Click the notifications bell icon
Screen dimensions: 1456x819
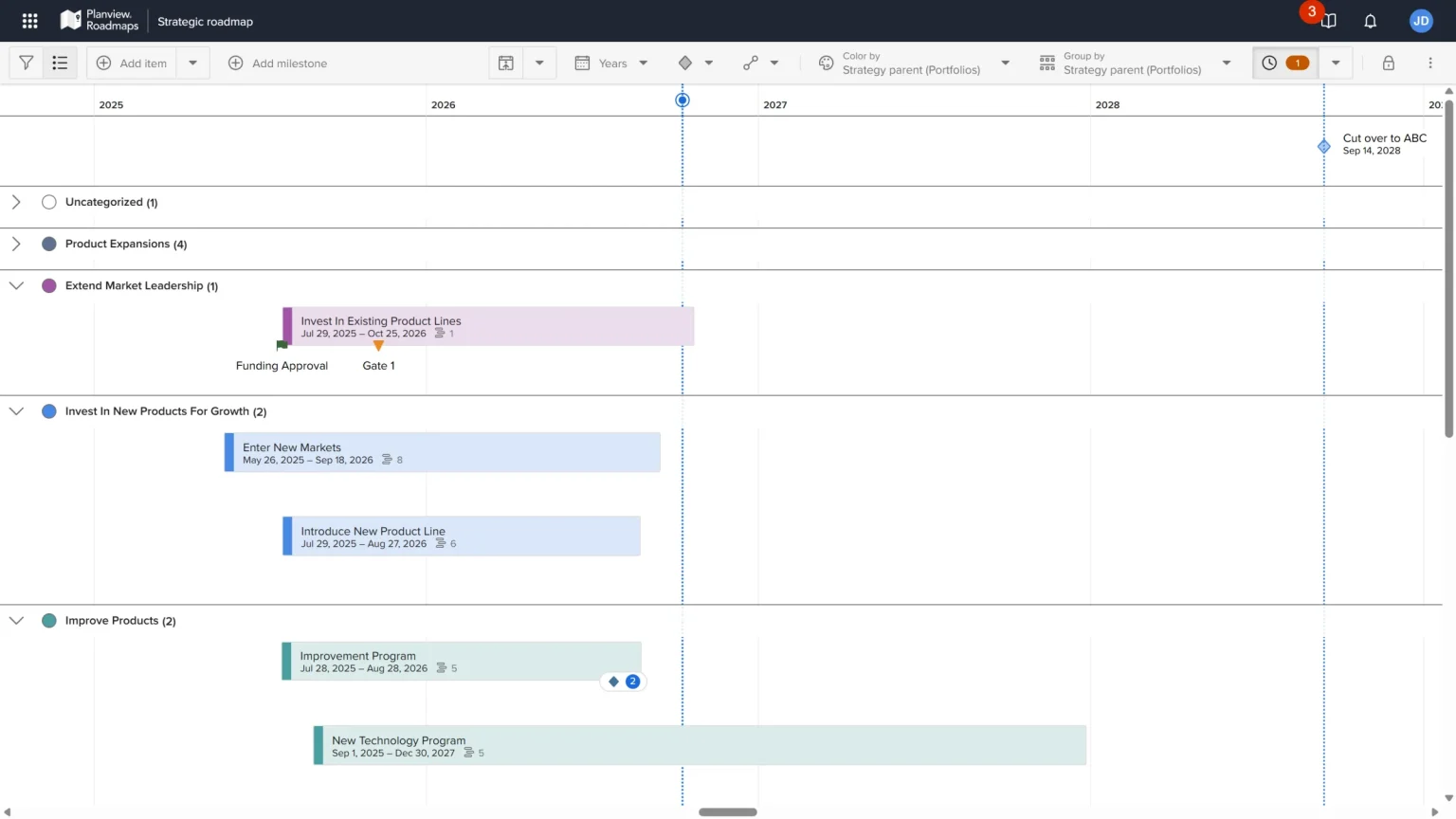[x=1371, y=21]
